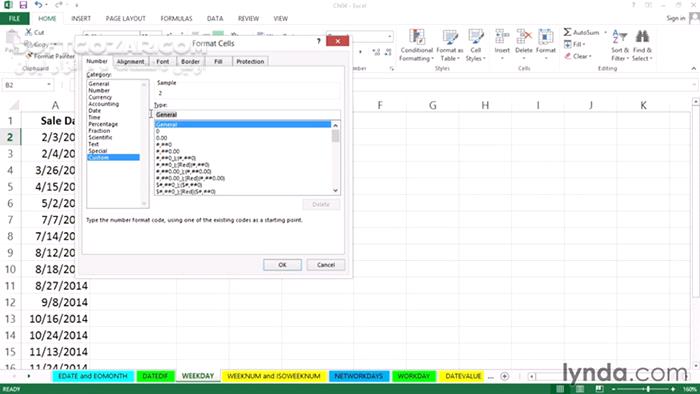Open Cell Styles gallery

click(x=475, y=45)
